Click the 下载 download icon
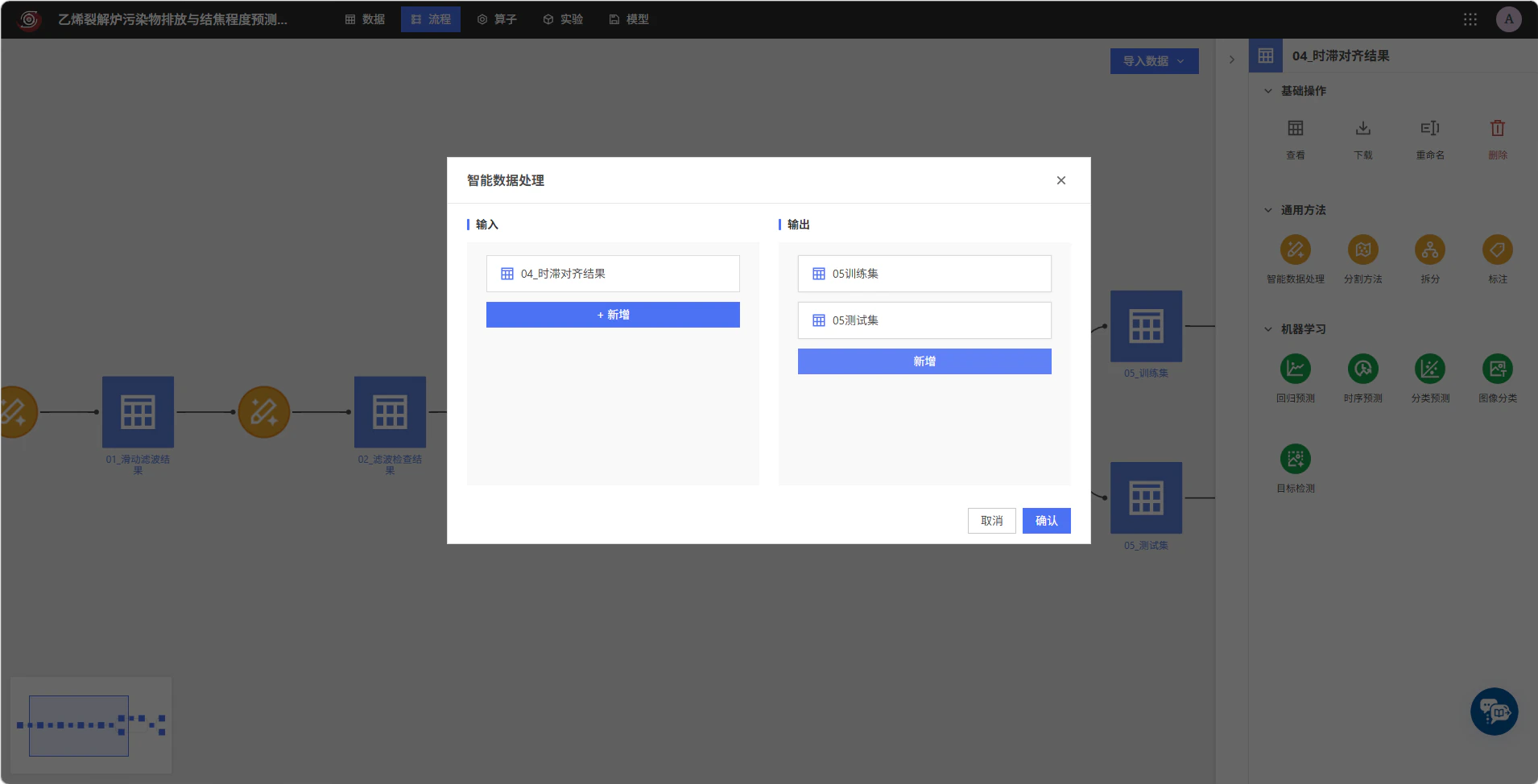This screenshot has height=784, width=1538. click(1362, 128)
